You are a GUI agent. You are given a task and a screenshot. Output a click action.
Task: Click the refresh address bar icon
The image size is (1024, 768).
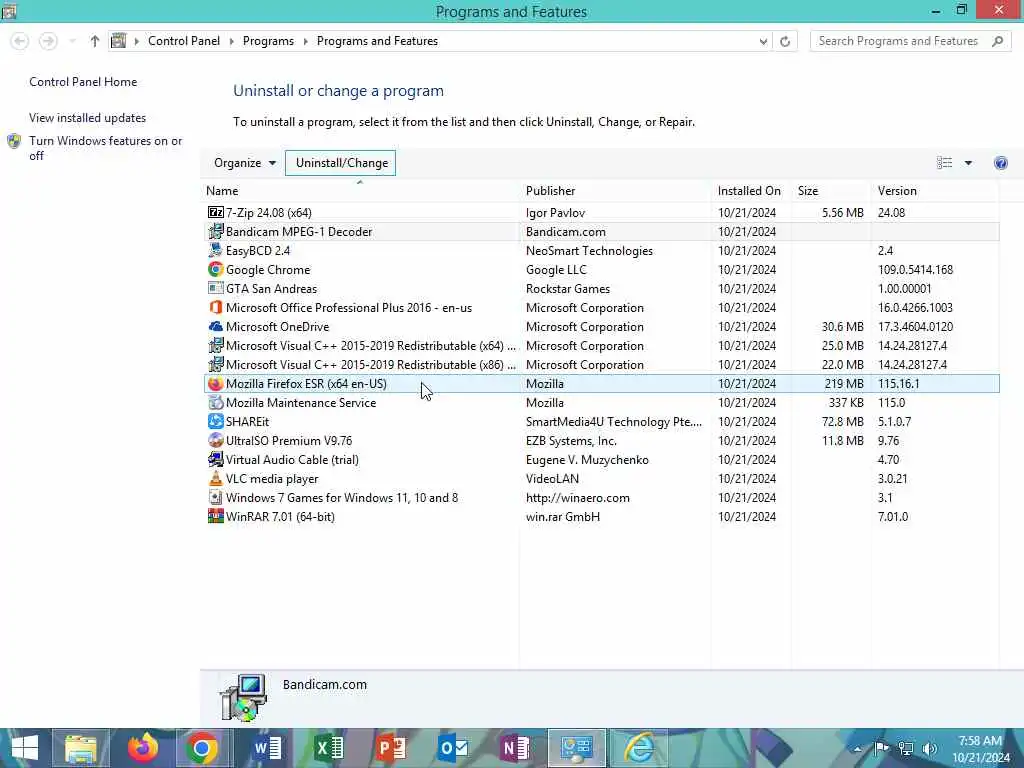[x=785, y=41]
